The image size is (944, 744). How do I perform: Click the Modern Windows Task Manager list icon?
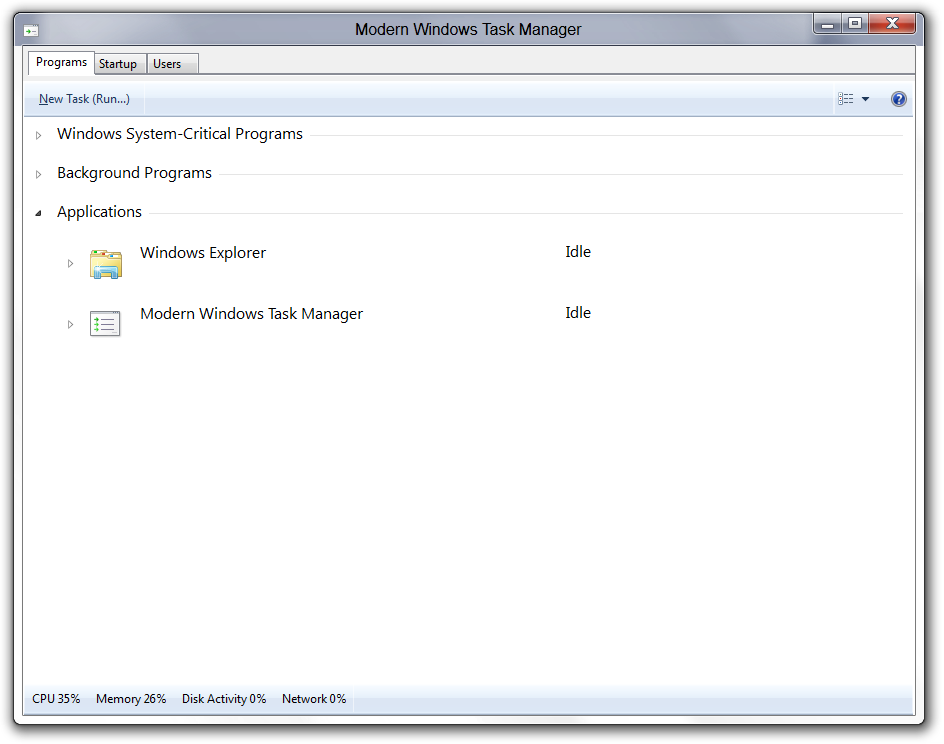105,323
